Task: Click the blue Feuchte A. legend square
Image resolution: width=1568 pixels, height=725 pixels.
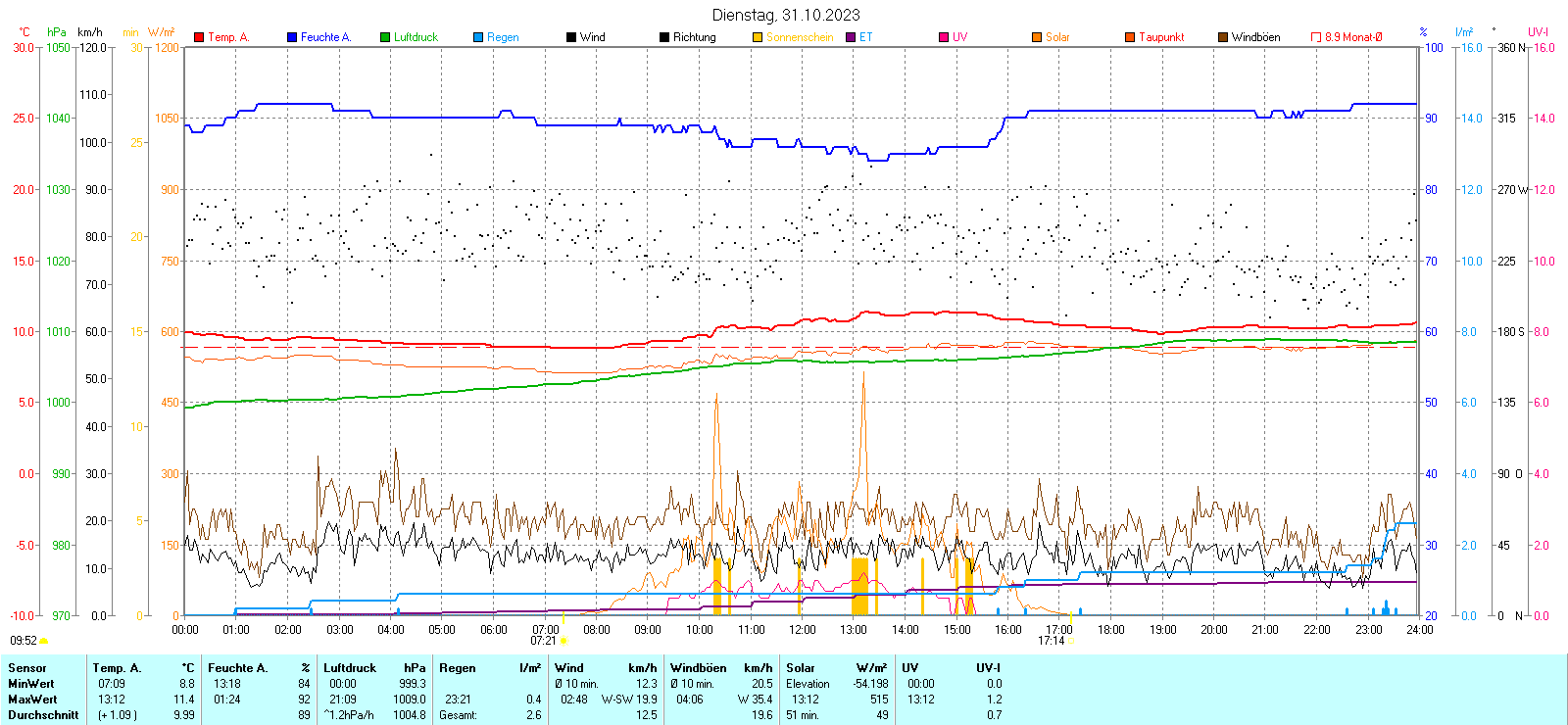Action: click(292, 37)
